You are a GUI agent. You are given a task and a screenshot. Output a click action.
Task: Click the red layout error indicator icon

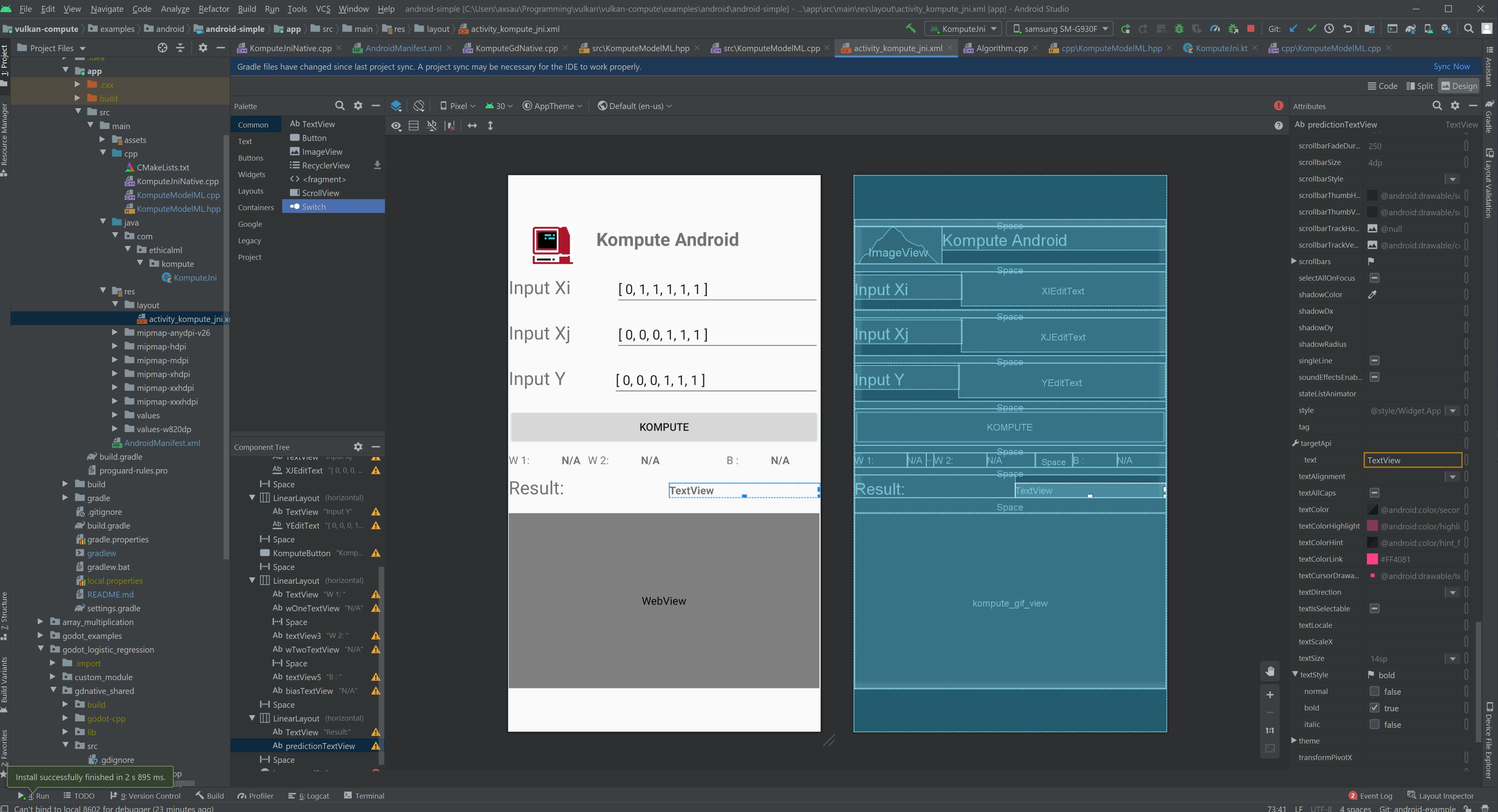(x=1278, y=105)
